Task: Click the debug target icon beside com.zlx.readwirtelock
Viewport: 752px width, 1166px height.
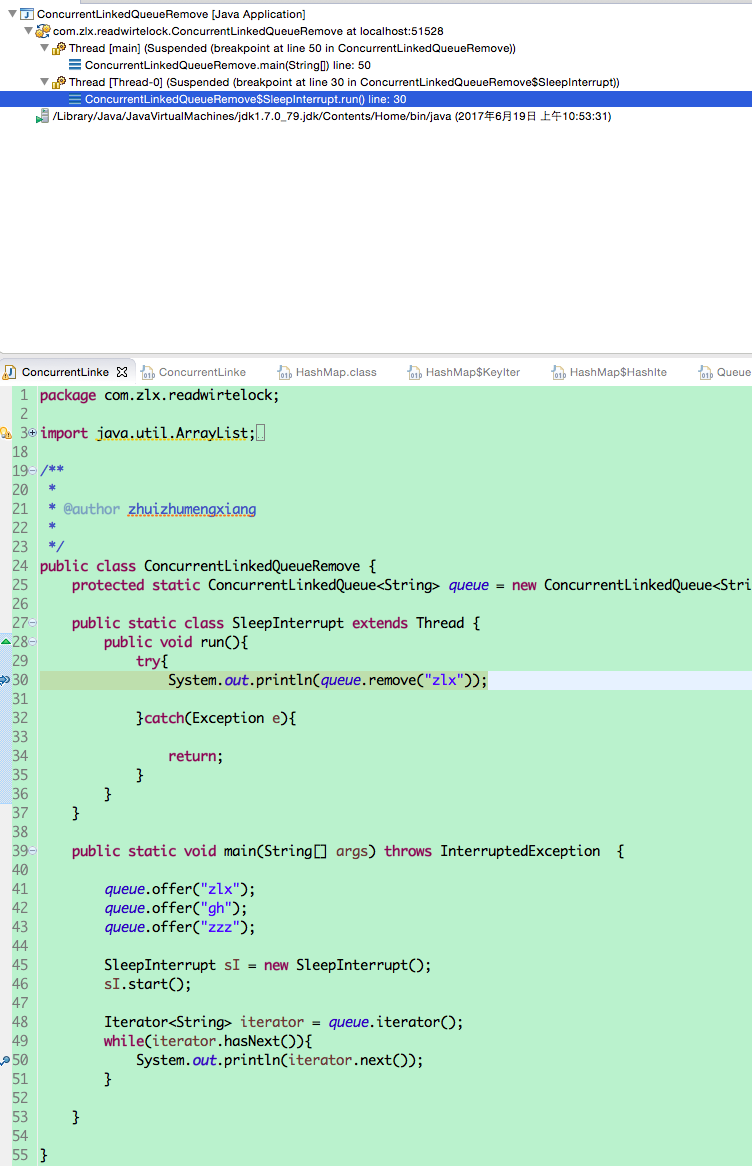Action: pos(43,31)
